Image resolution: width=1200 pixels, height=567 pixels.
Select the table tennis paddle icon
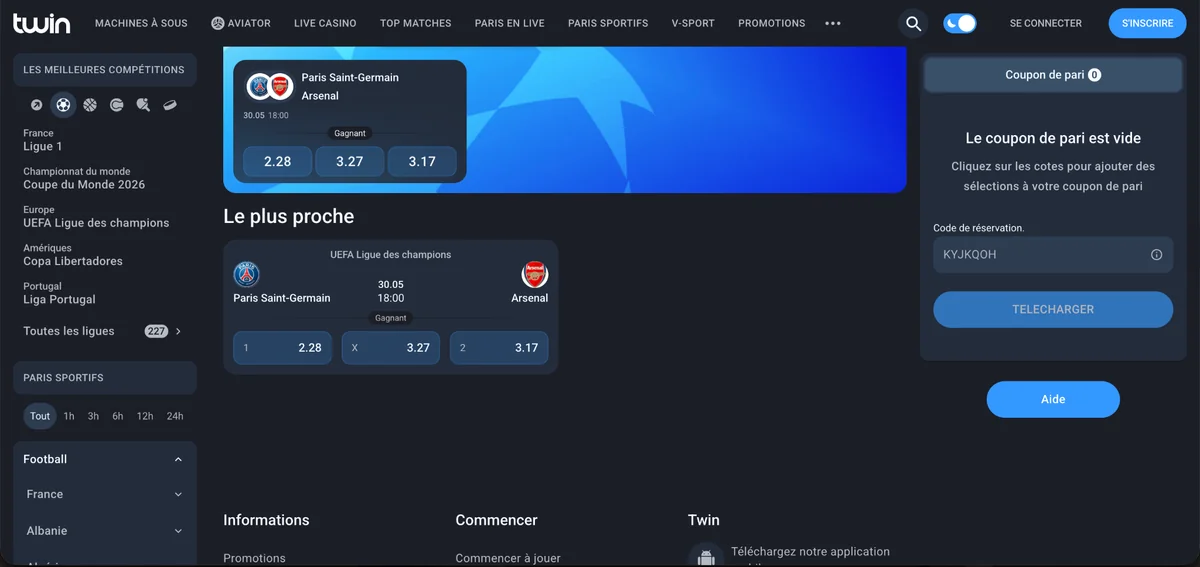click(143, 104)
